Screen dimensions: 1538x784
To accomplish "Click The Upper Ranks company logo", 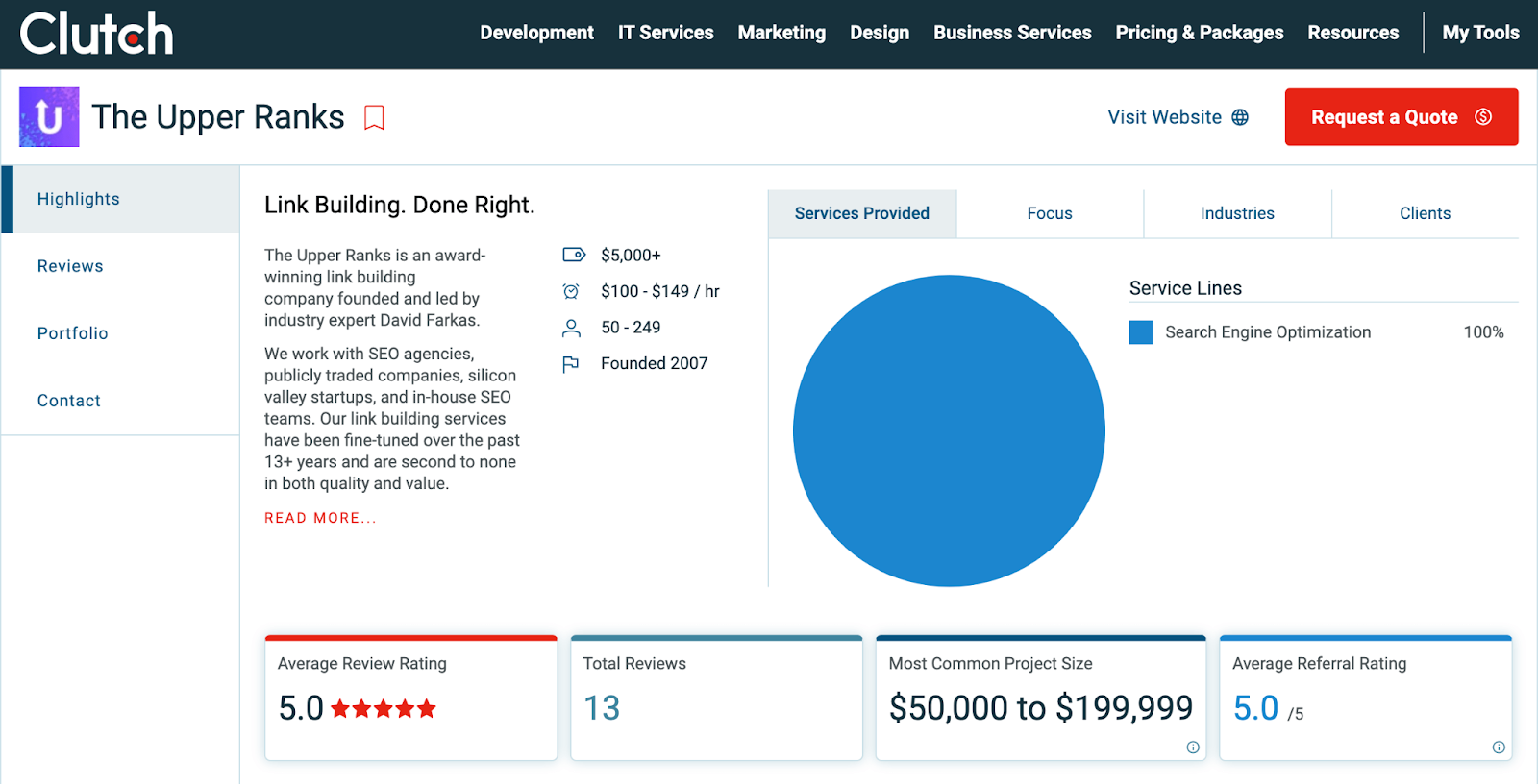I will tap(49, 117).
